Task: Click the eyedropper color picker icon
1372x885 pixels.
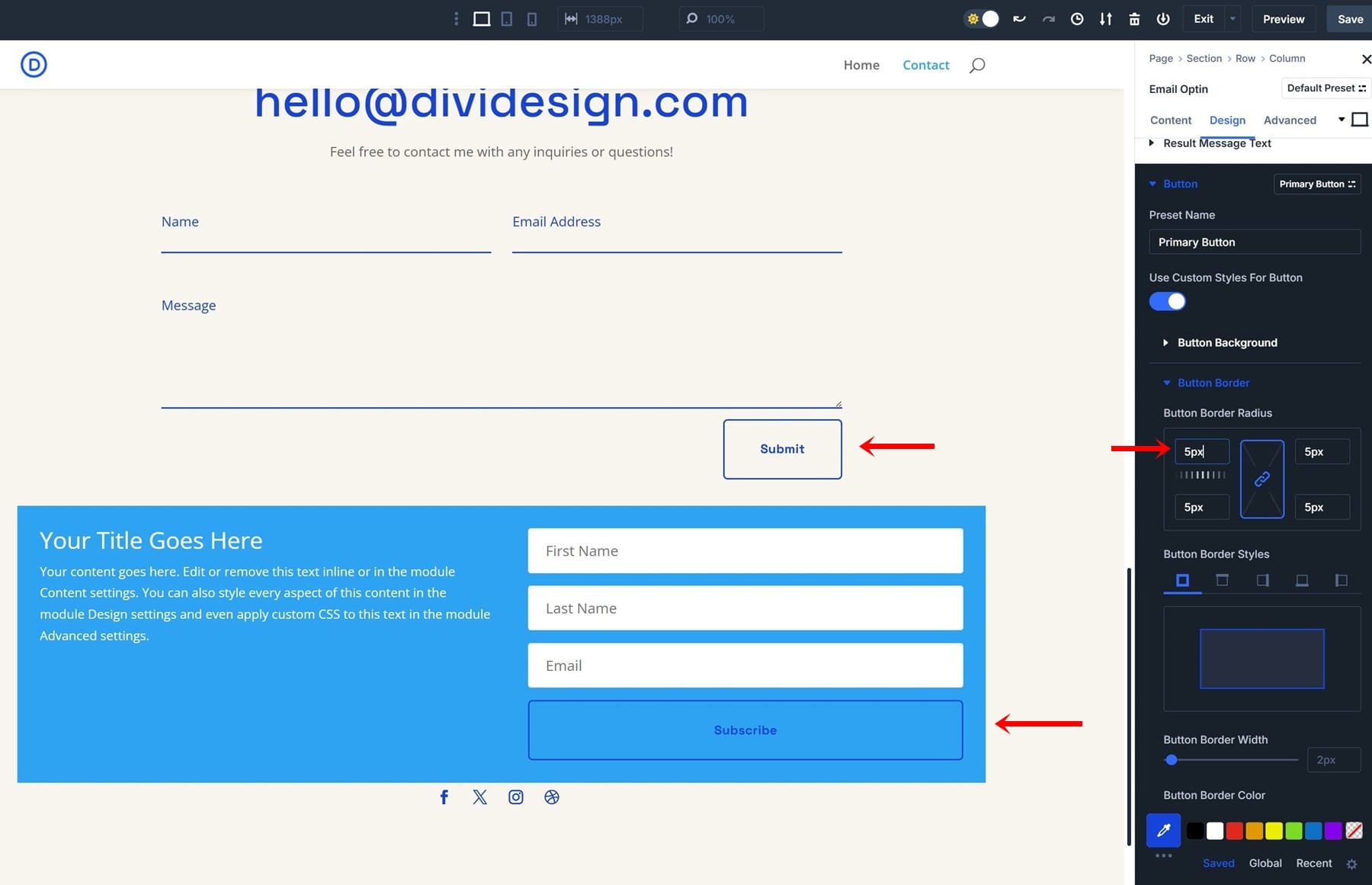Action: [1163, 830]
